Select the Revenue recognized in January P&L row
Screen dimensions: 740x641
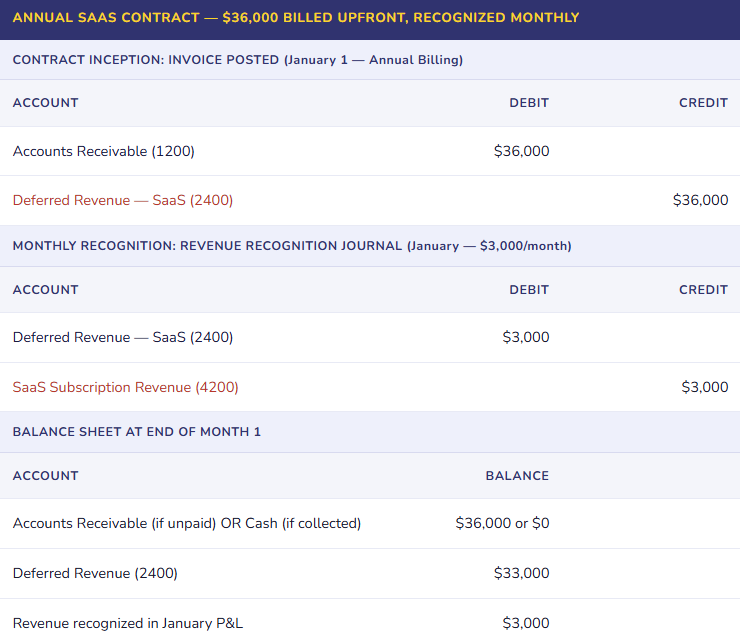click(x=128, y=623)
